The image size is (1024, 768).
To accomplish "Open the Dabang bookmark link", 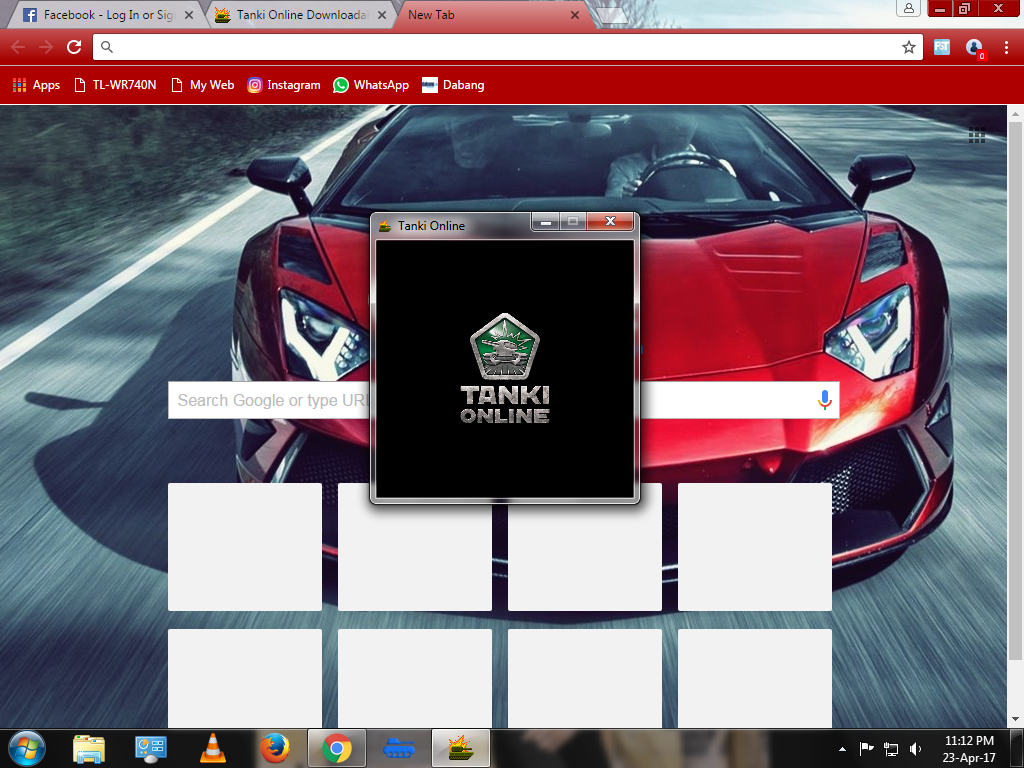I will tap(453, 85).
